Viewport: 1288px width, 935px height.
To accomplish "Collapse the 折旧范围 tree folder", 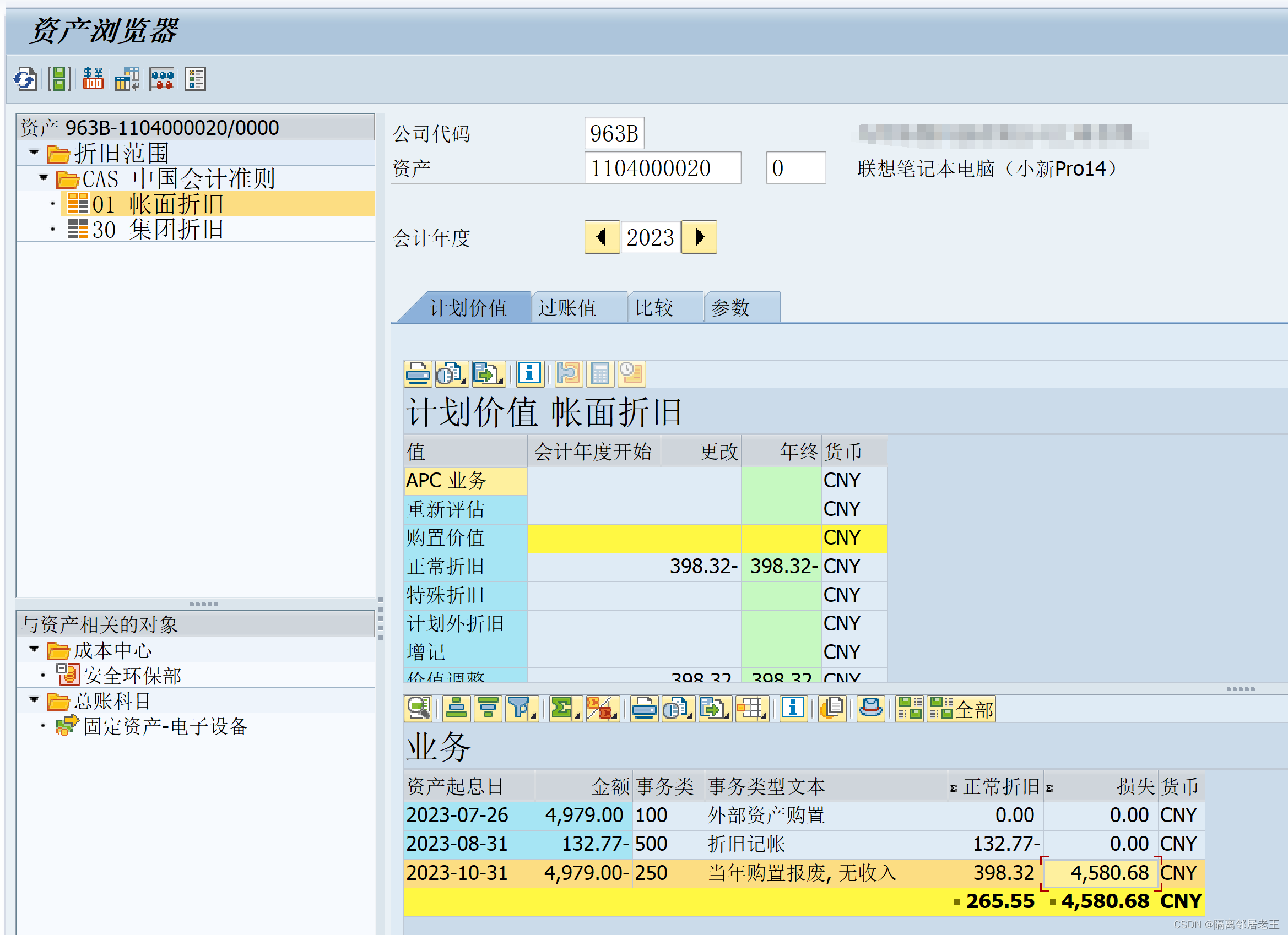I will [34, 152].
